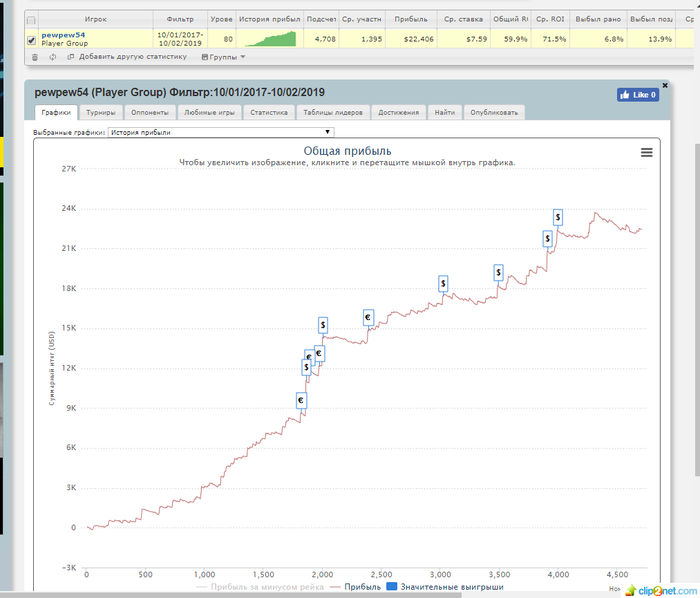Click Добавить другую статистику link
Viewport: 700px width, 598px height.
pyautogui.click(x=133, y=57)
